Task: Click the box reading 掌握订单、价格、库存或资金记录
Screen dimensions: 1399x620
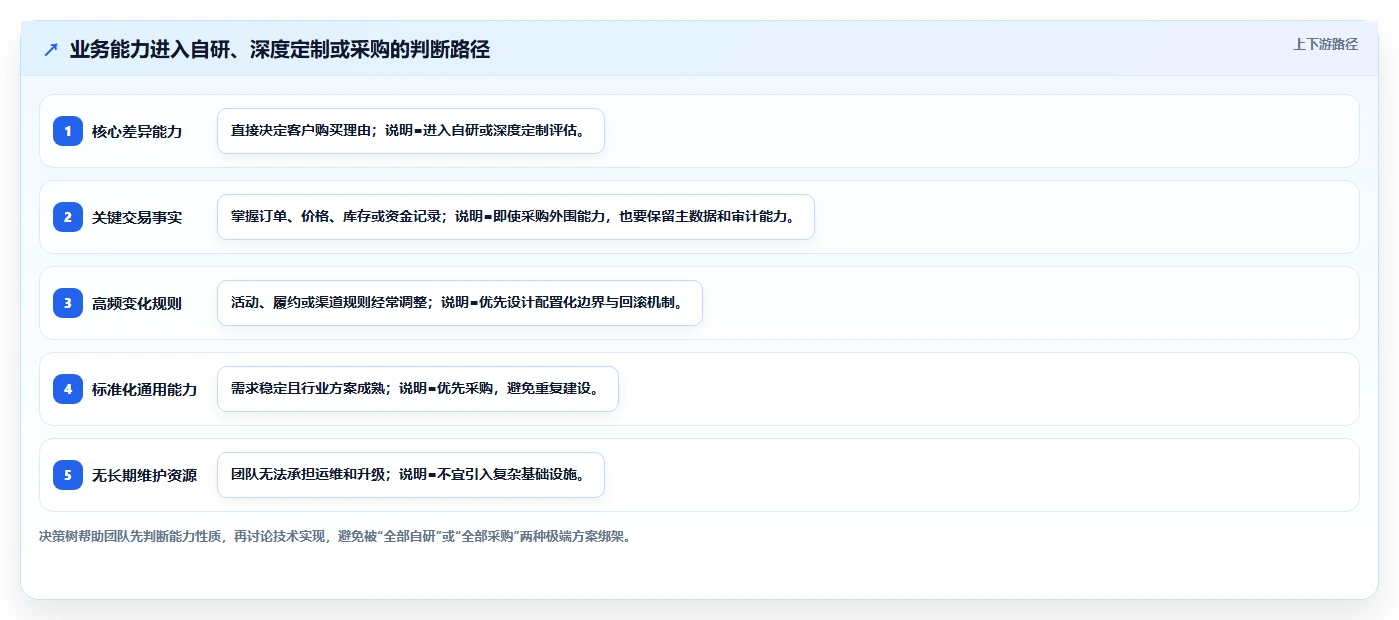Action: [x=516, y=217]
